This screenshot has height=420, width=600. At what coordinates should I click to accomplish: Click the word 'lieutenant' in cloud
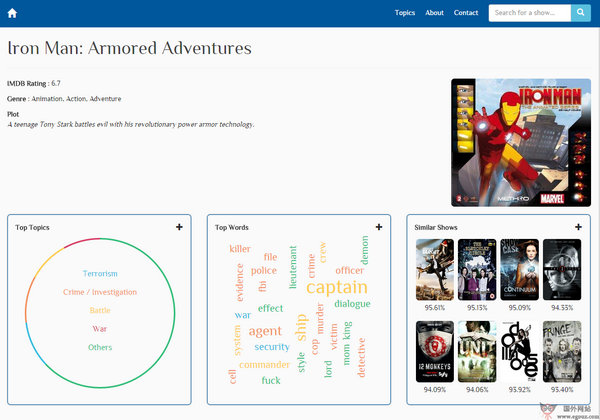point(293,267)
